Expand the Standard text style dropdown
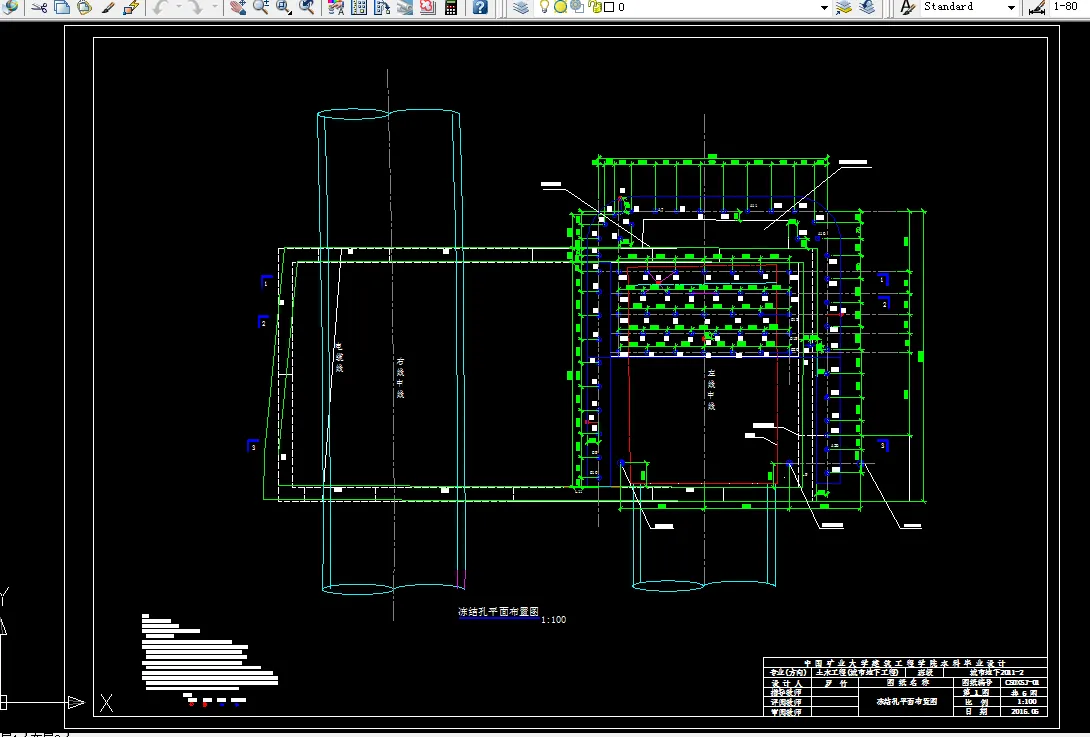 [x=1011, y=8]
